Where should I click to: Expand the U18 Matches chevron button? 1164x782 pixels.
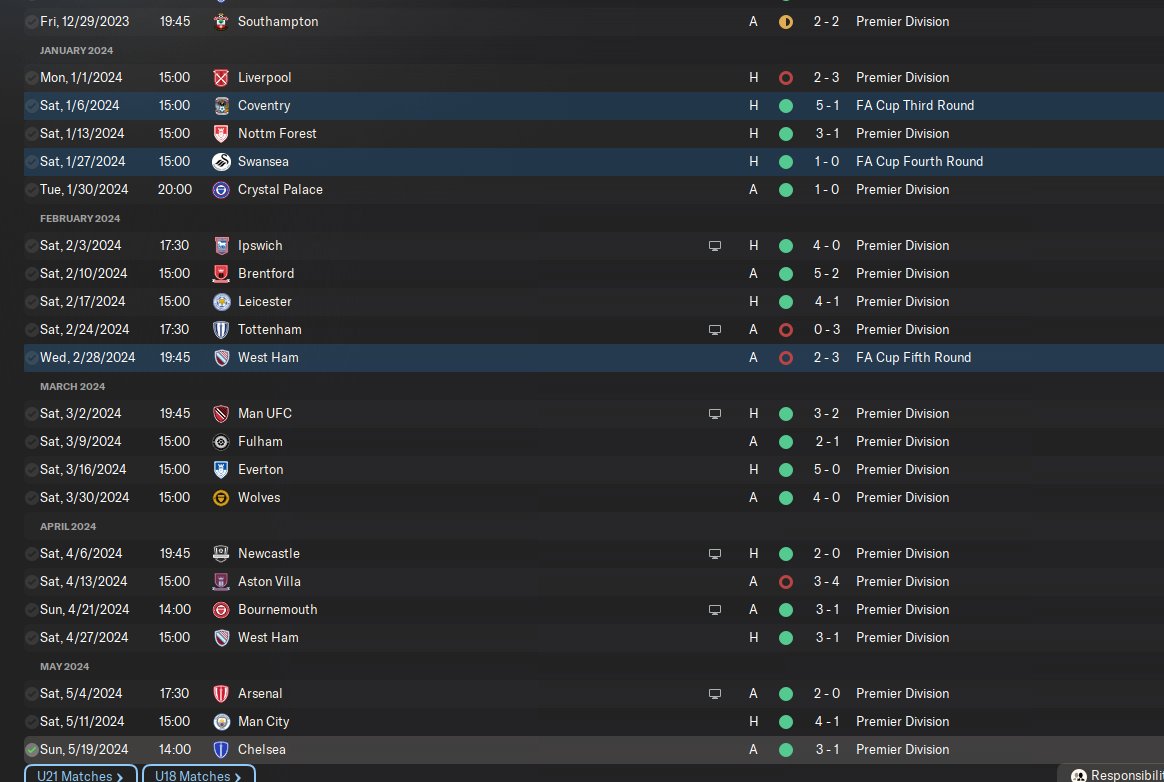(x=198, y=775)
